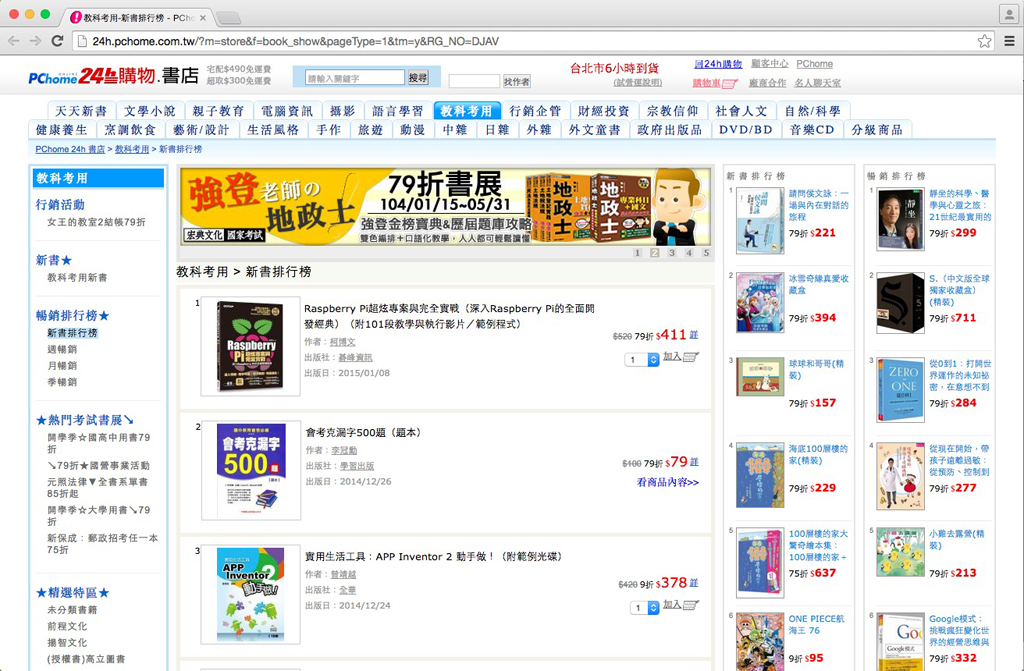Focus the author search input field
The image size is (1024, 671).
click(x=474, y=82)
